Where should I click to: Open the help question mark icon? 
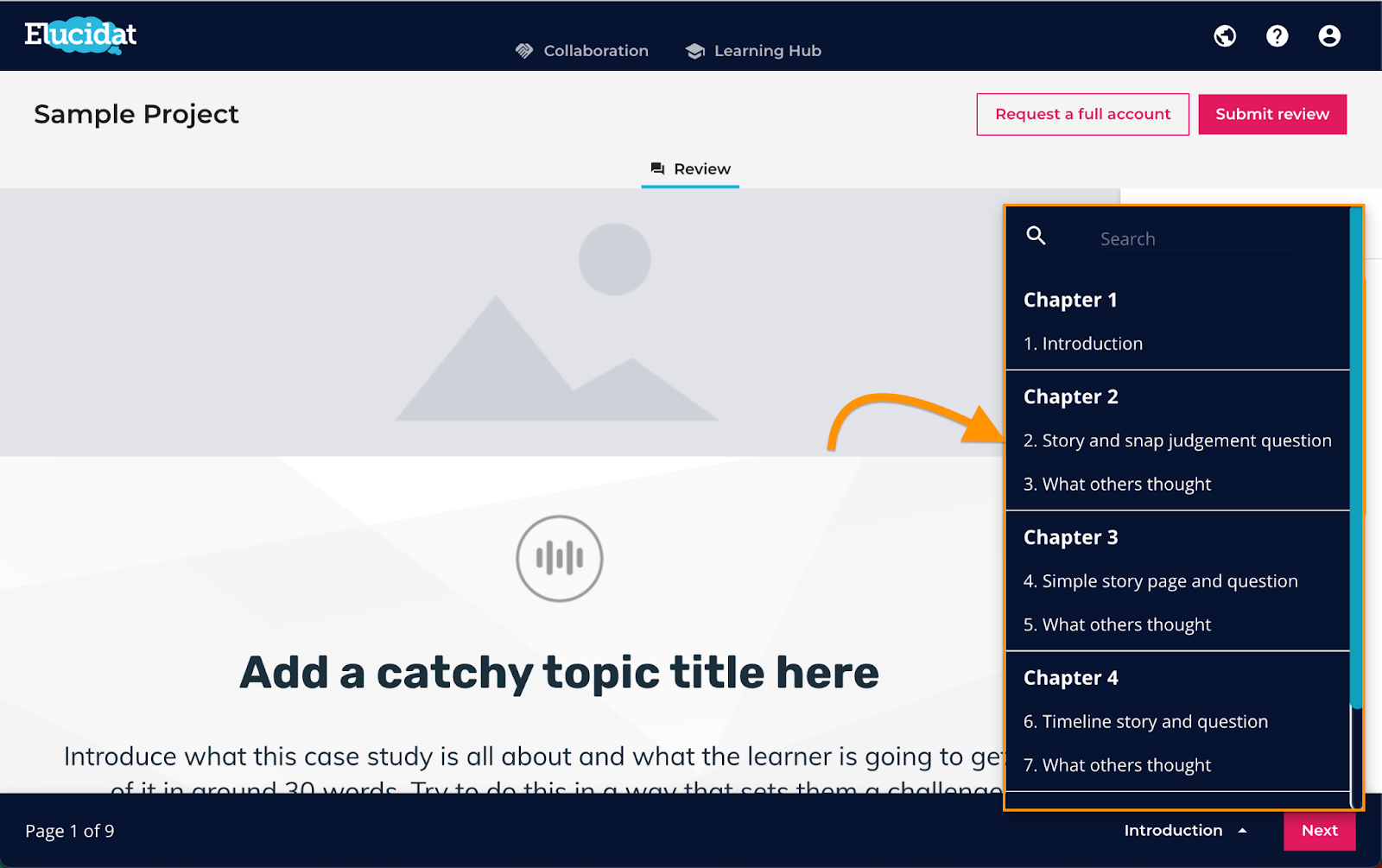point(1277,35)
